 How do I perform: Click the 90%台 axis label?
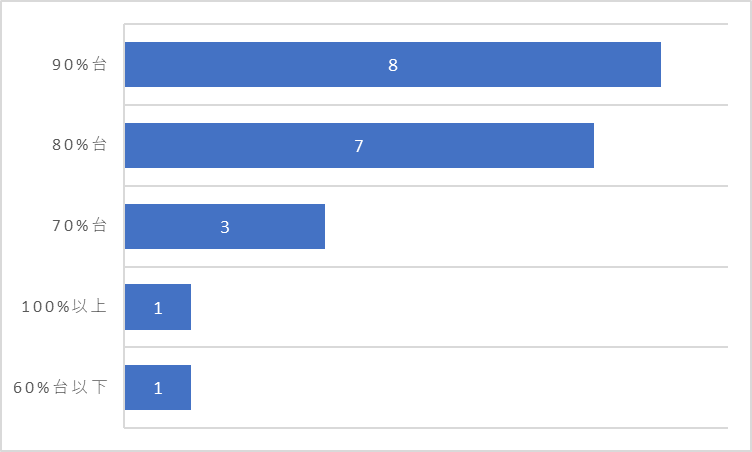tap(79, 64)
